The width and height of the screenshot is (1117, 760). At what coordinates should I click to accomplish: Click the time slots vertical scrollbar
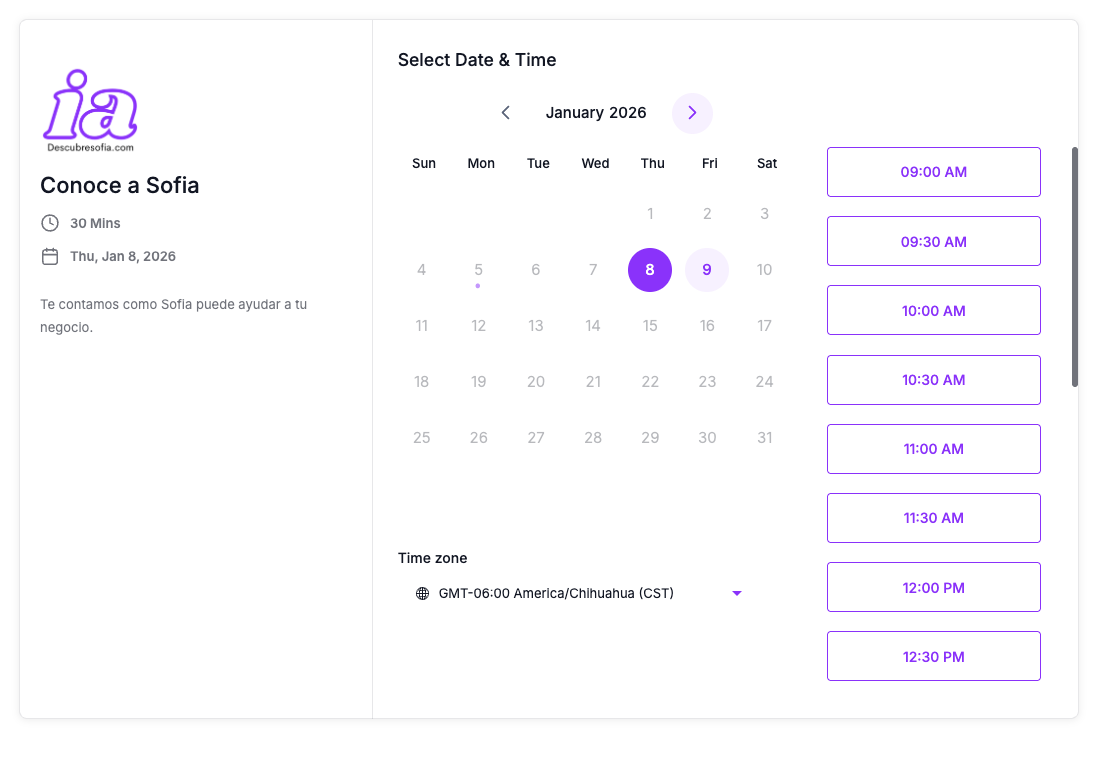[1075, 267]
